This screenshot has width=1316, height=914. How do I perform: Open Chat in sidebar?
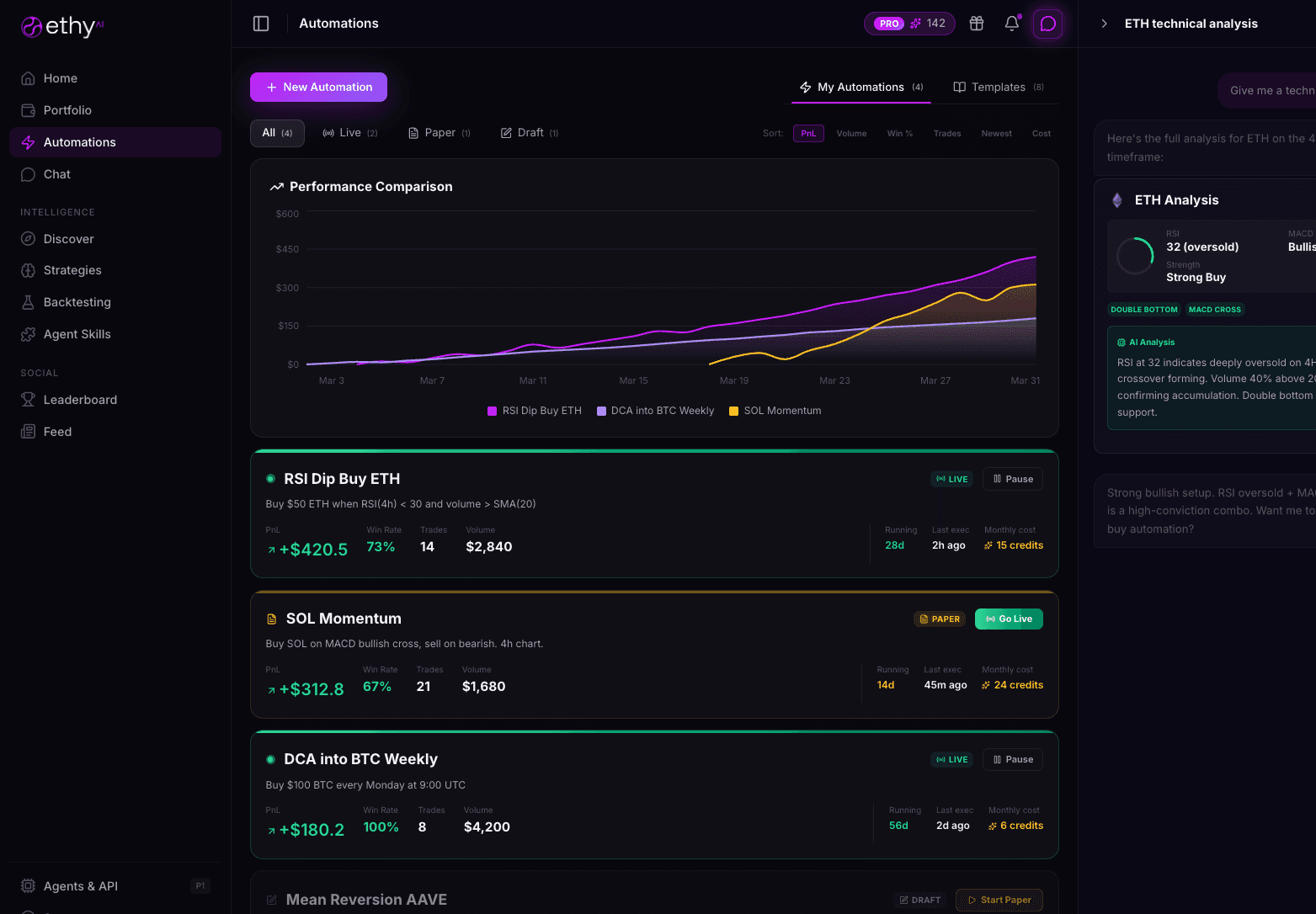tap(115, 174)
